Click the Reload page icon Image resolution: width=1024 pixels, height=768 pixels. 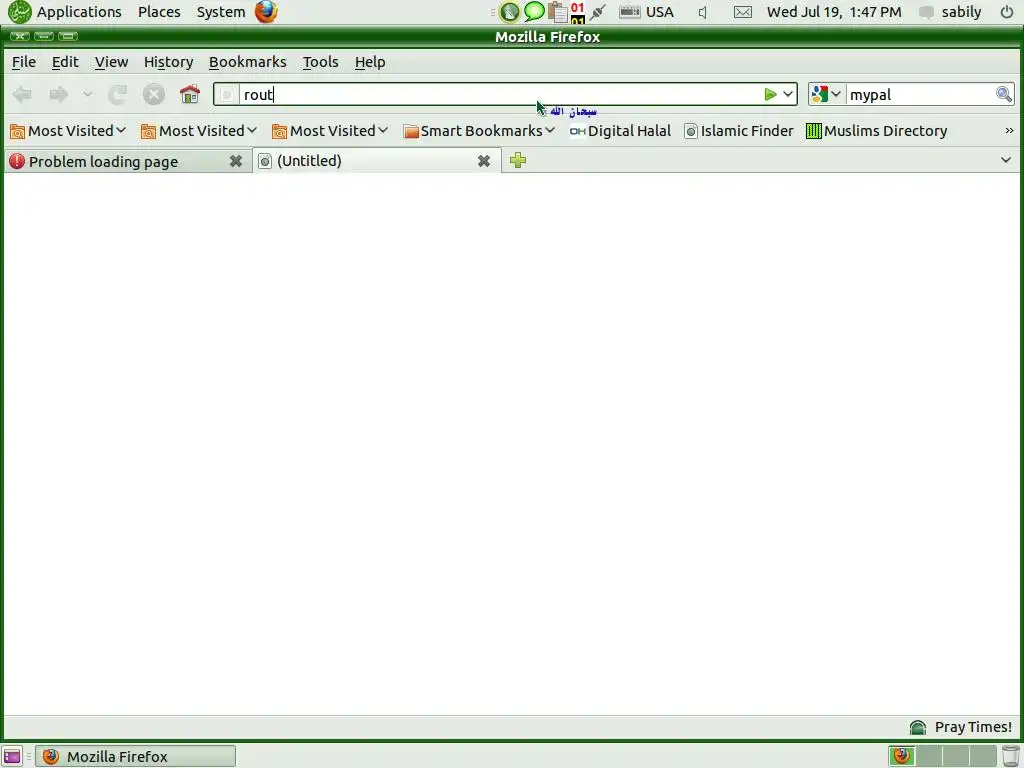118,95
